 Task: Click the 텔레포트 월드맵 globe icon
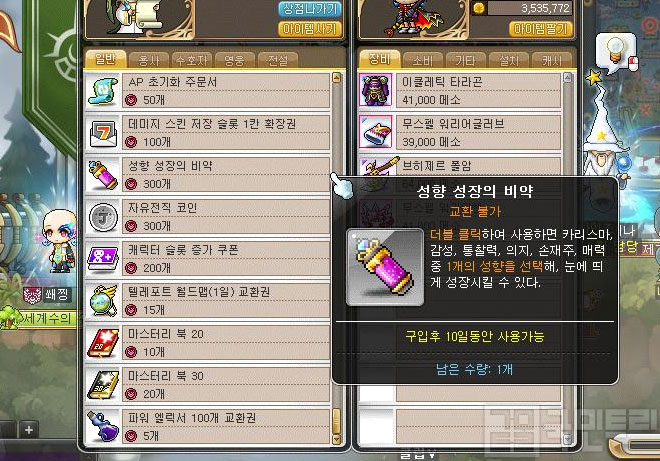(x=102, y=301)
